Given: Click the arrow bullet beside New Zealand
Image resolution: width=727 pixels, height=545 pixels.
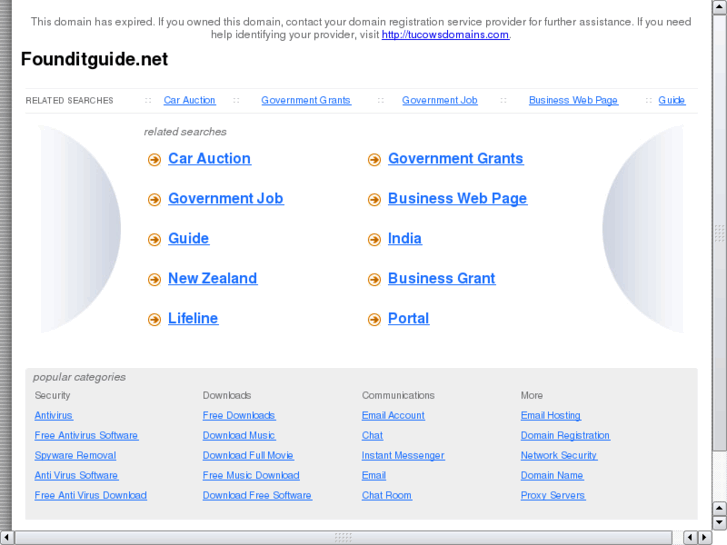Looking at the screenshot, I should click(x=154, y=280).
